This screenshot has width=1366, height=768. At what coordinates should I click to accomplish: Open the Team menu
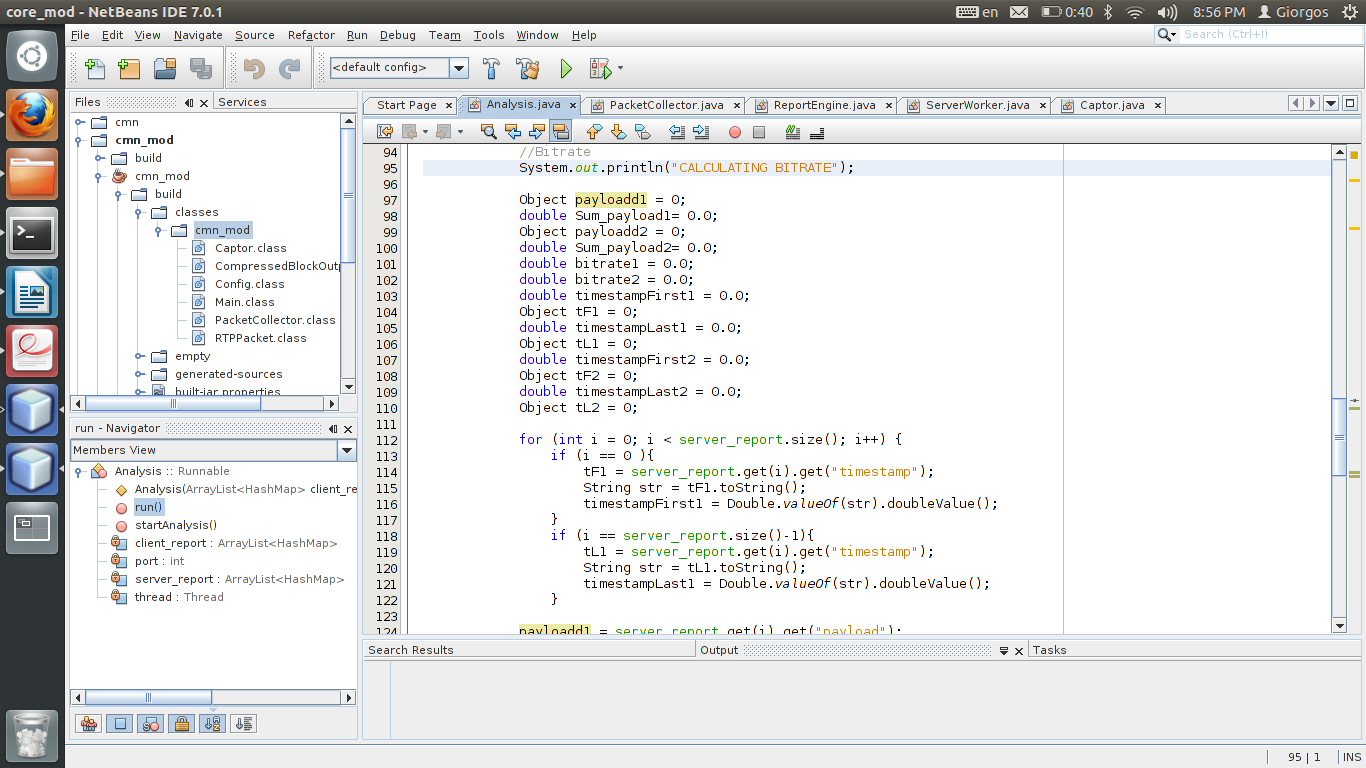pos(444,35)
